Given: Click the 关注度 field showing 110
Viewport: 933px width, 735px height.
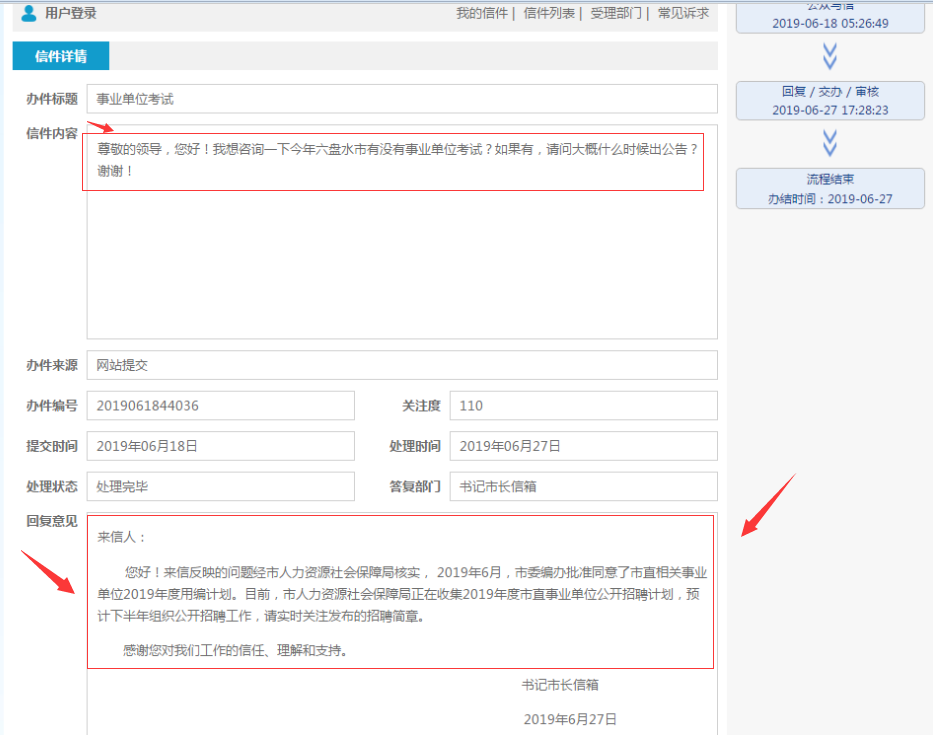Looking at the screenshot, I should pos(583,406).
